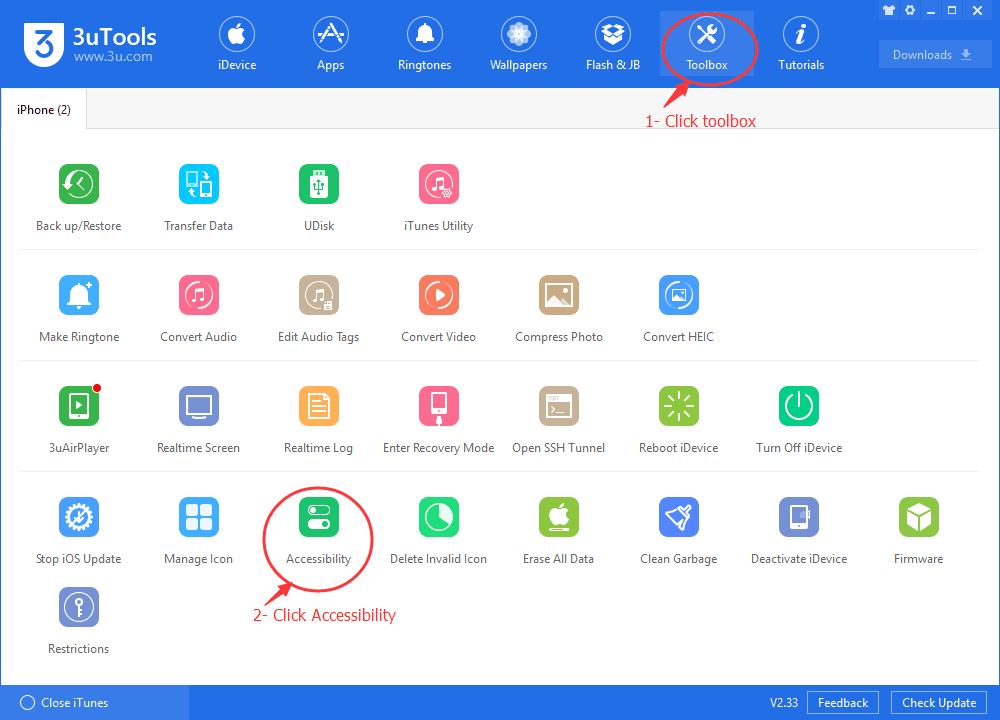The width and height of the screenshot is (1000, 720).
Task: Open the Realtime Log tool
Action: click(319, 406)
